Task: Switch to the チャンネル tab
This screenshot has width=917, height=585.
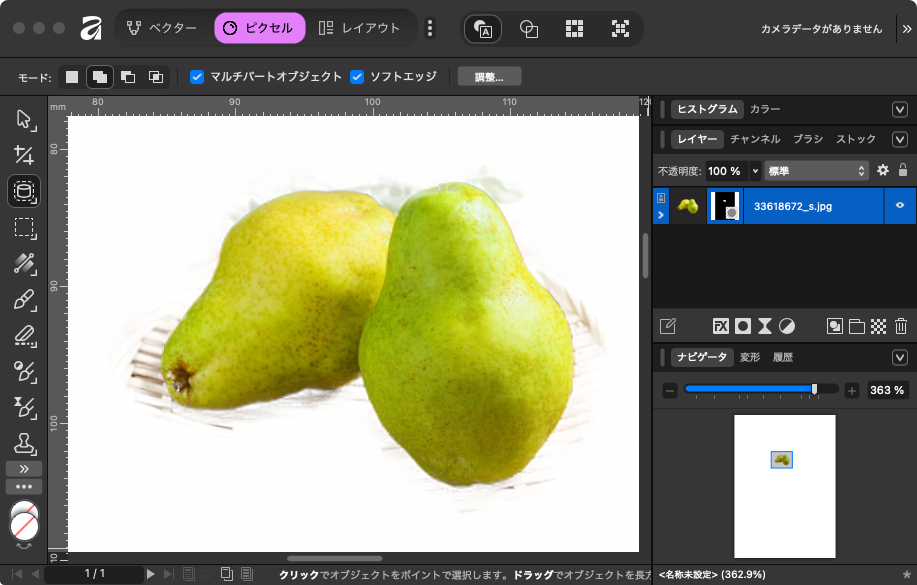Action: [755, 139]
